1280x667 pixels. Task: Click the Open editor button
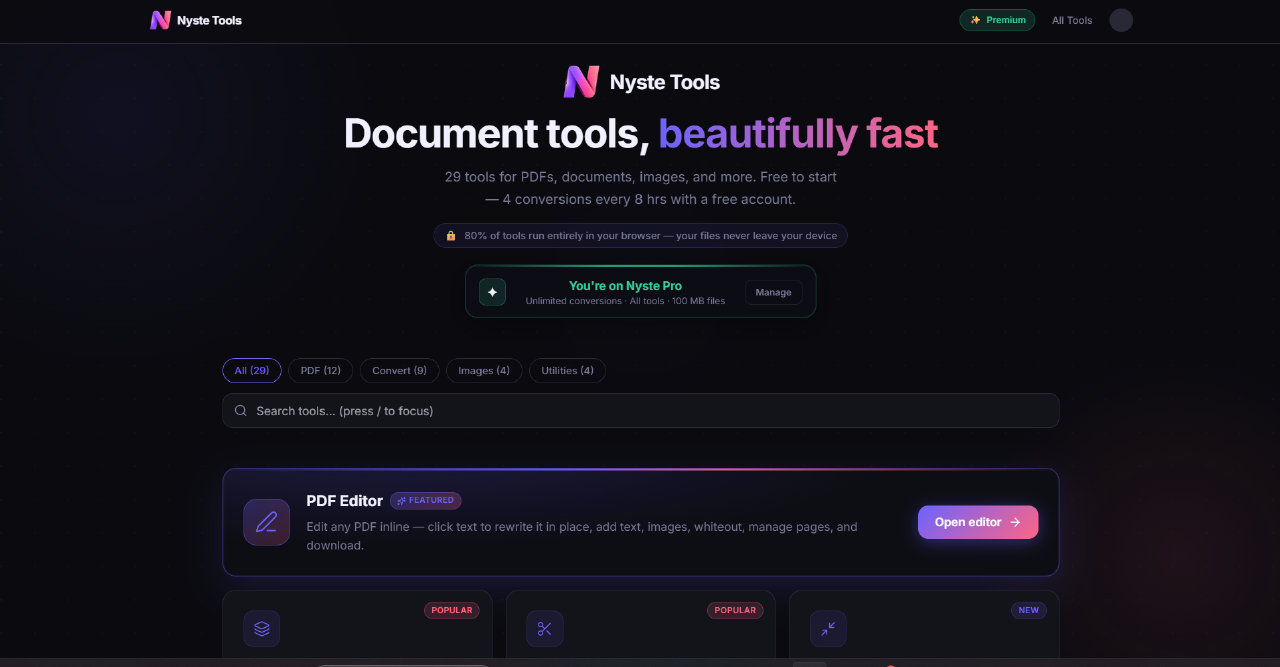click(x=978, y=522)
